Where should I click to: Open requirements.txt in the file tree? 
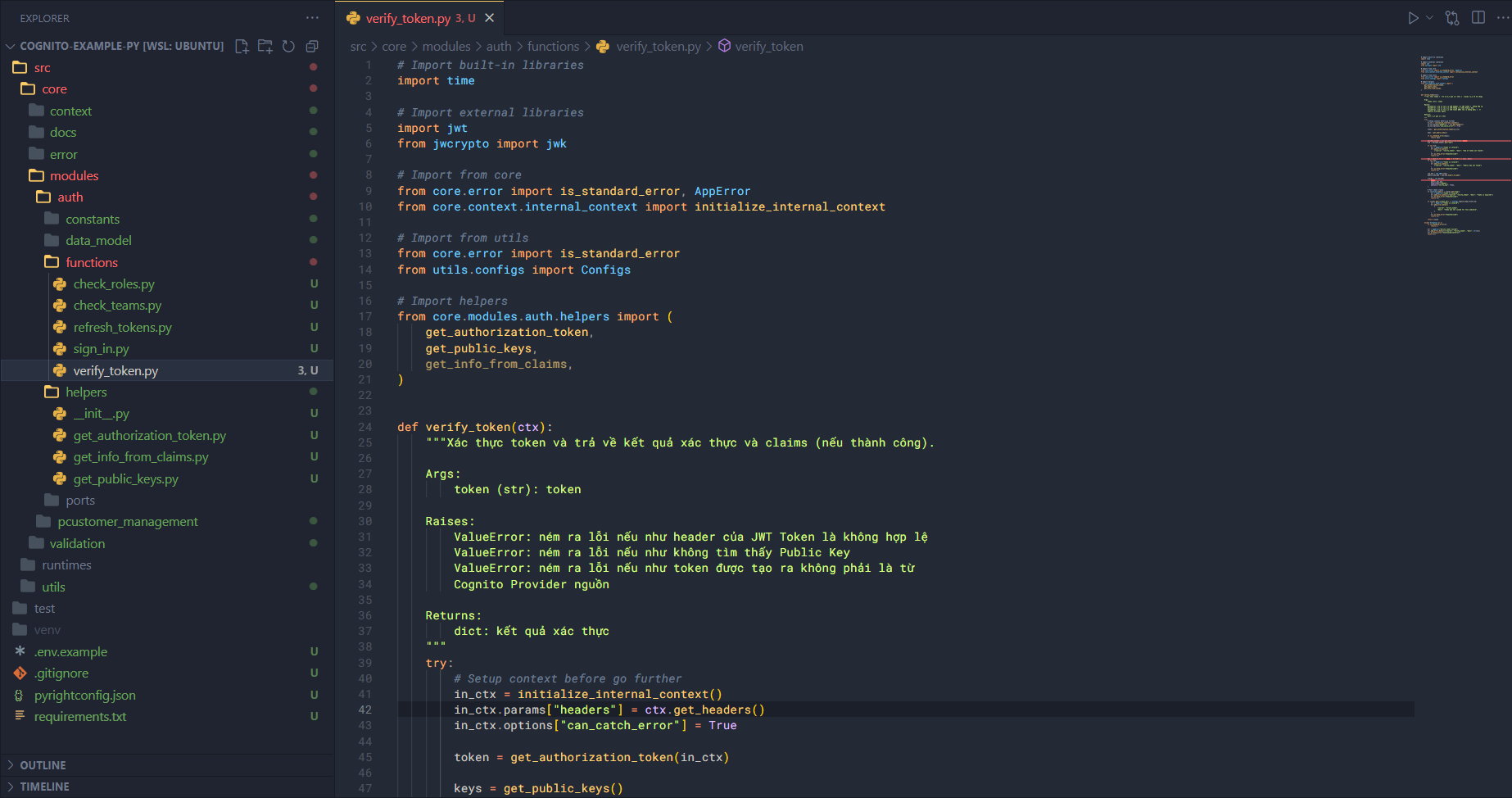click(x=80, y=717)
